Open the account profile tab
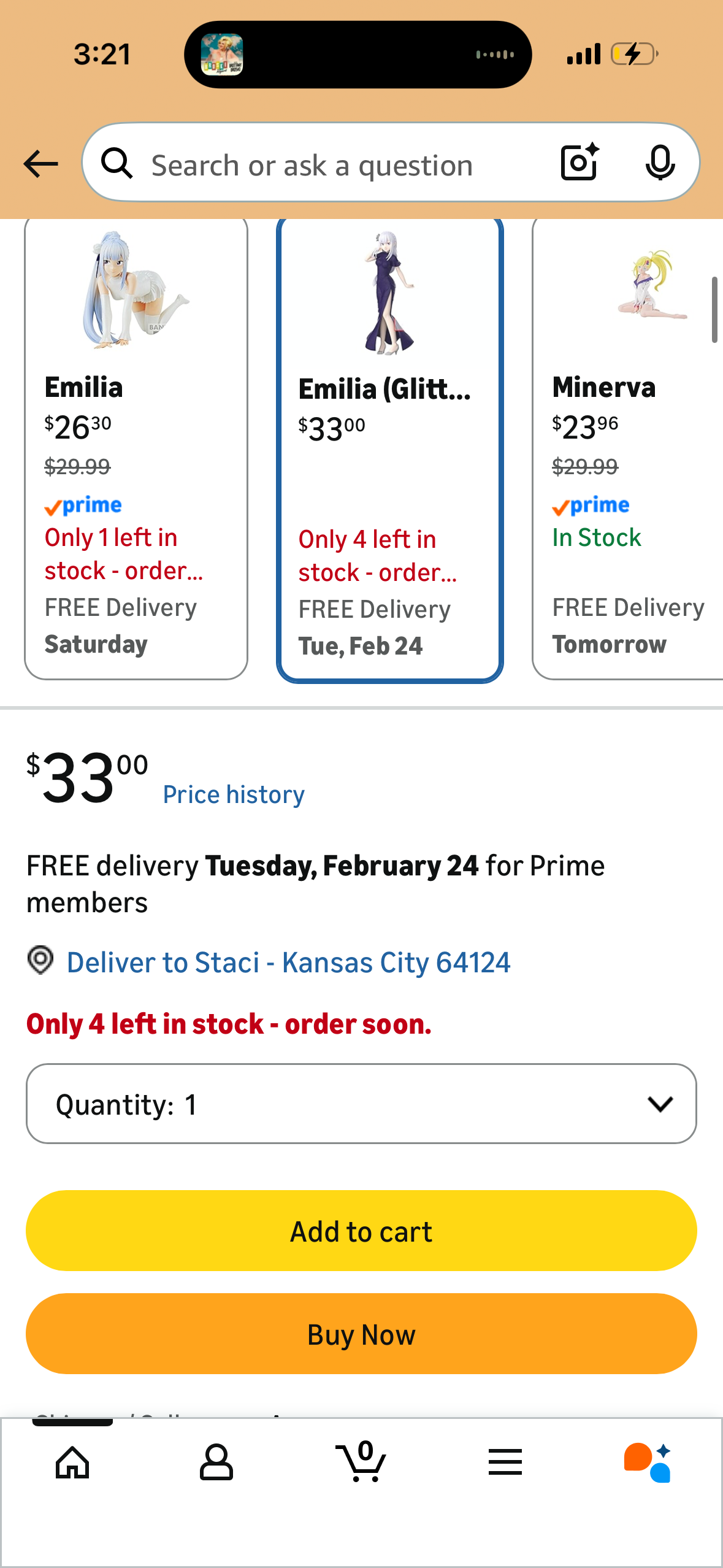723x1568 pixels. [216, 1462]
